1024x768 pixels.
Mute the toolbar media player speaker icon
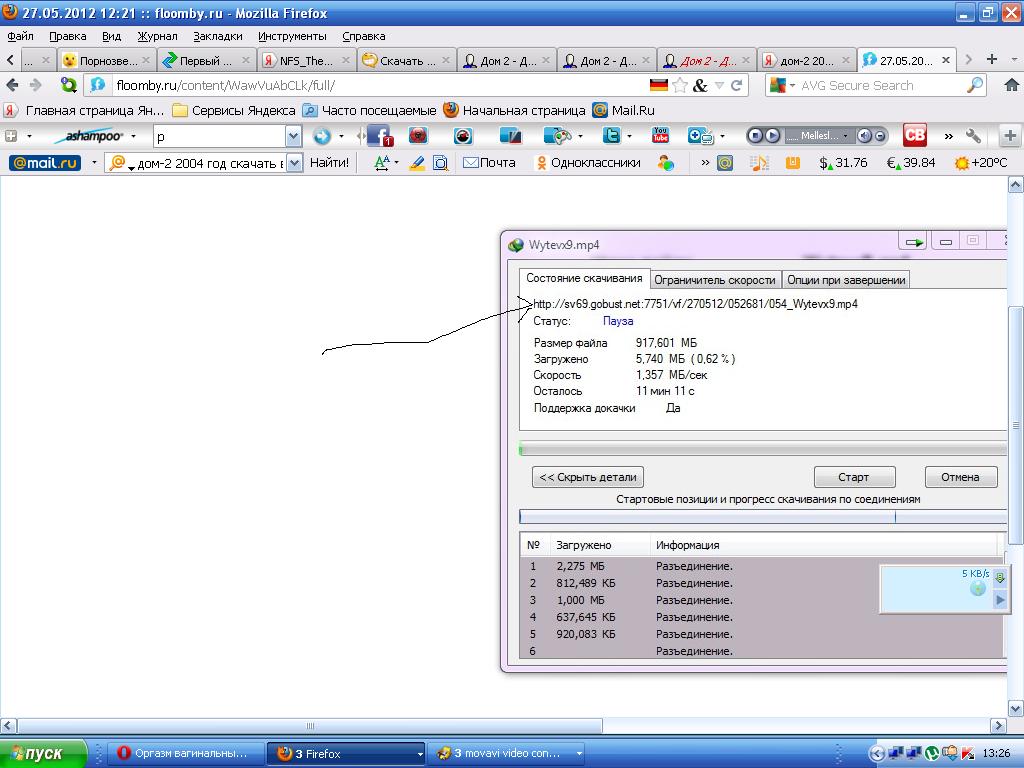865,136
